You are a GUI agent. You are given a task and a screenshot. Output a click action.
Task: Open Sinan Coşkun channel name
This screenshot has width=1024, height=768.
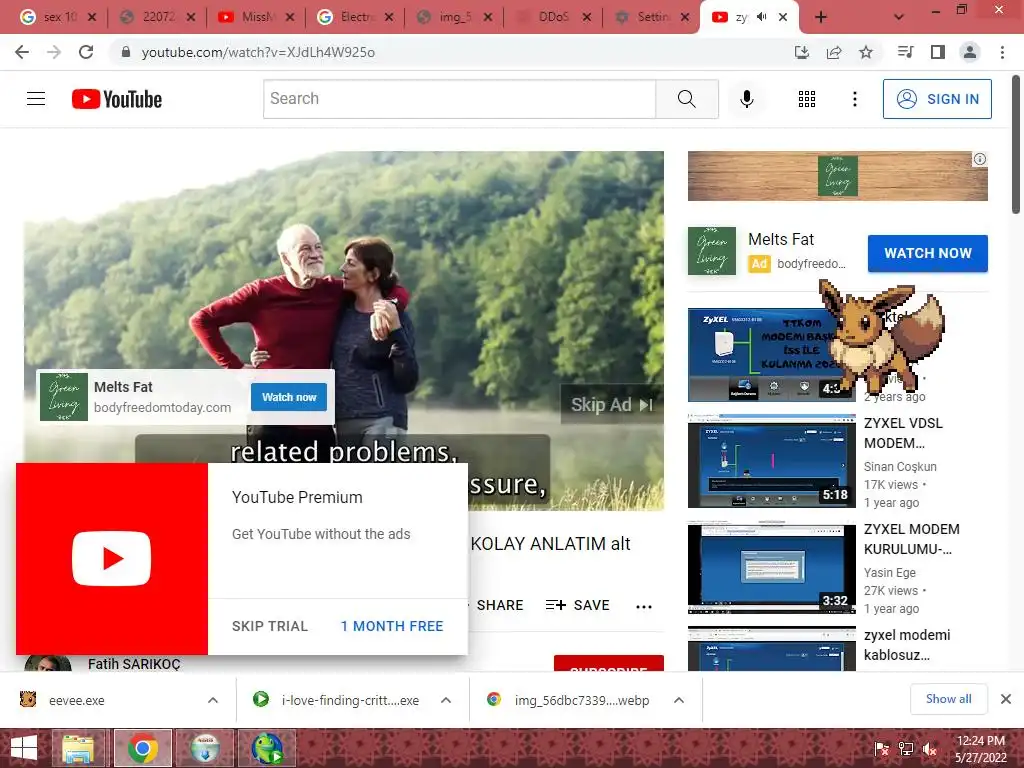coord(900,466)
